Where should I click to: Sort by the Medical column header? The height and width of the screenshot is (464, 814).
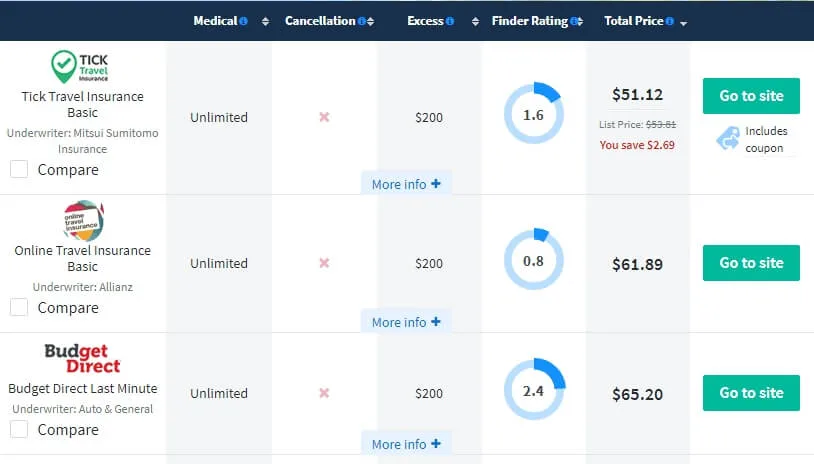point(216,21)
